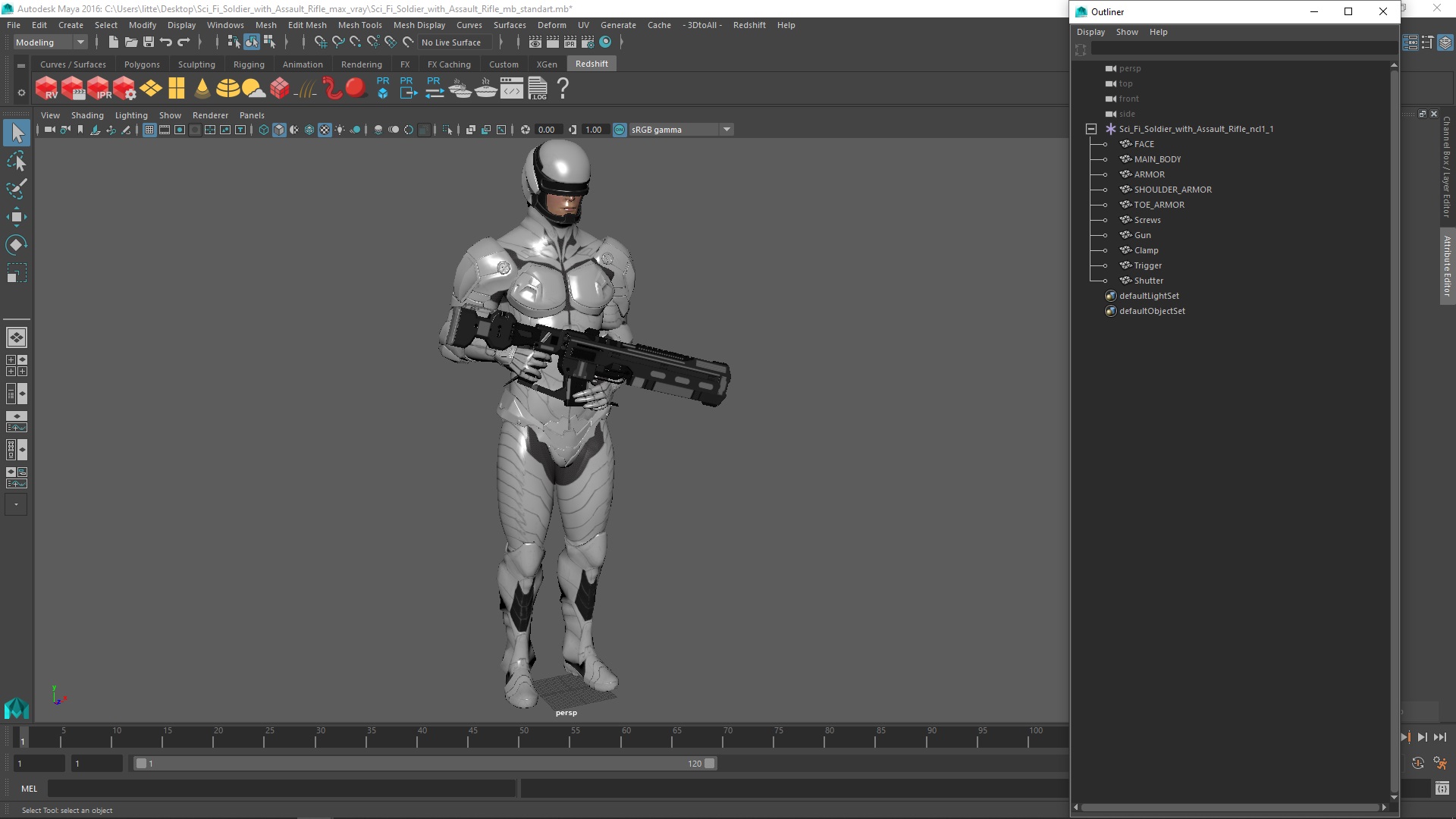Create Redshift dome light icon
This screenshot has width=1456, height=819.
coord(227,89)
